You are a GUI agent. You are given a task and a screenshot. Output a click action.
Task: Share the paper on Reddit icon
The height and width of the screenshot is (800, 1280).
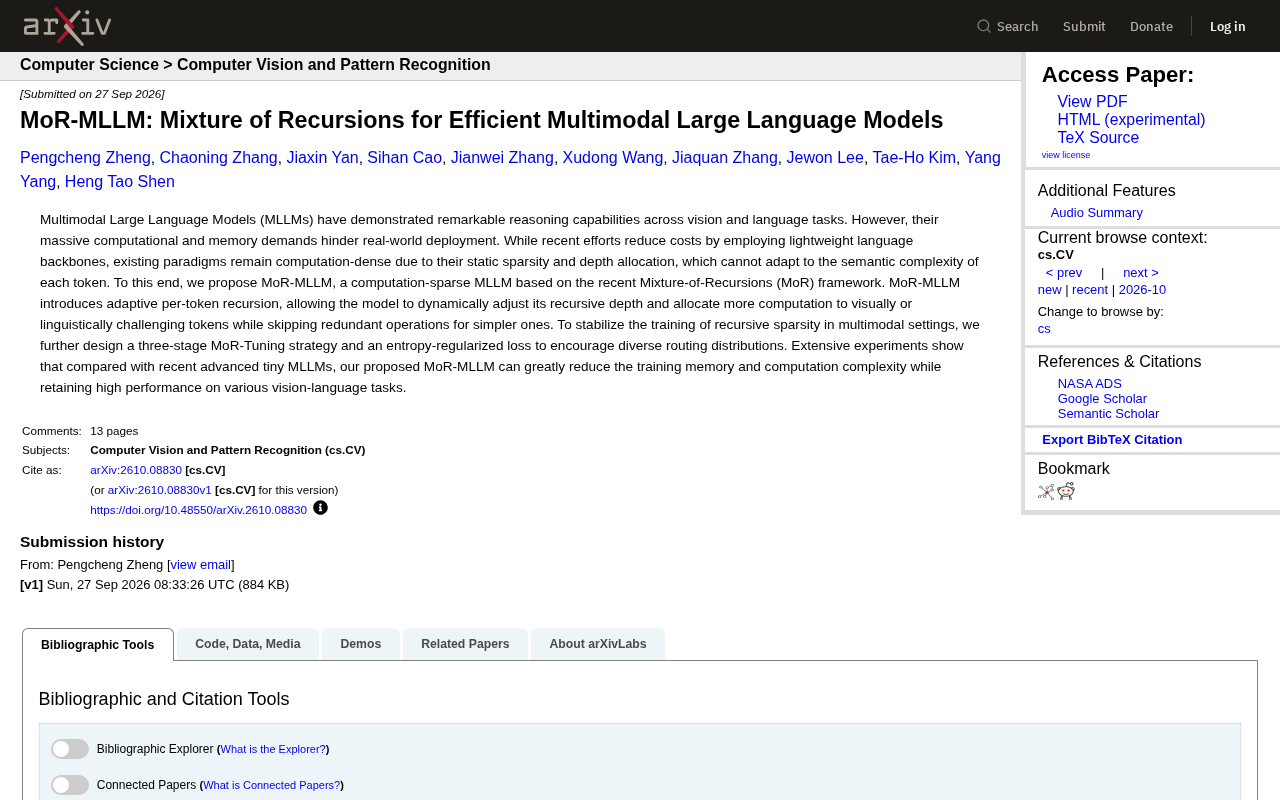pos(1066,491)
